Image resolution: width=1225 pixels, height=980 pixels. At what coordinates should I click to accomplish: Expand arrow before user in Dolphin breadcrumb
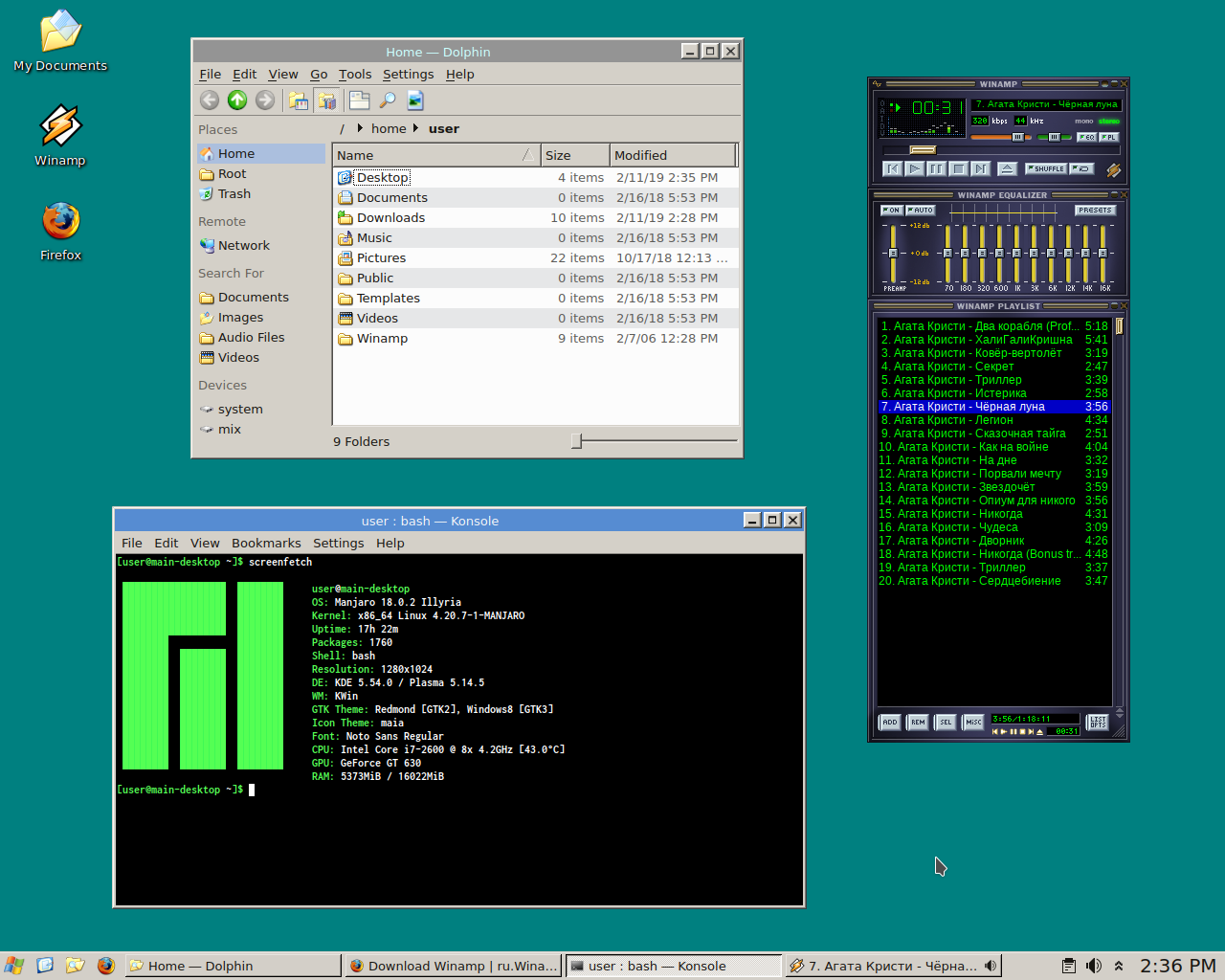(x=416, y=128)
